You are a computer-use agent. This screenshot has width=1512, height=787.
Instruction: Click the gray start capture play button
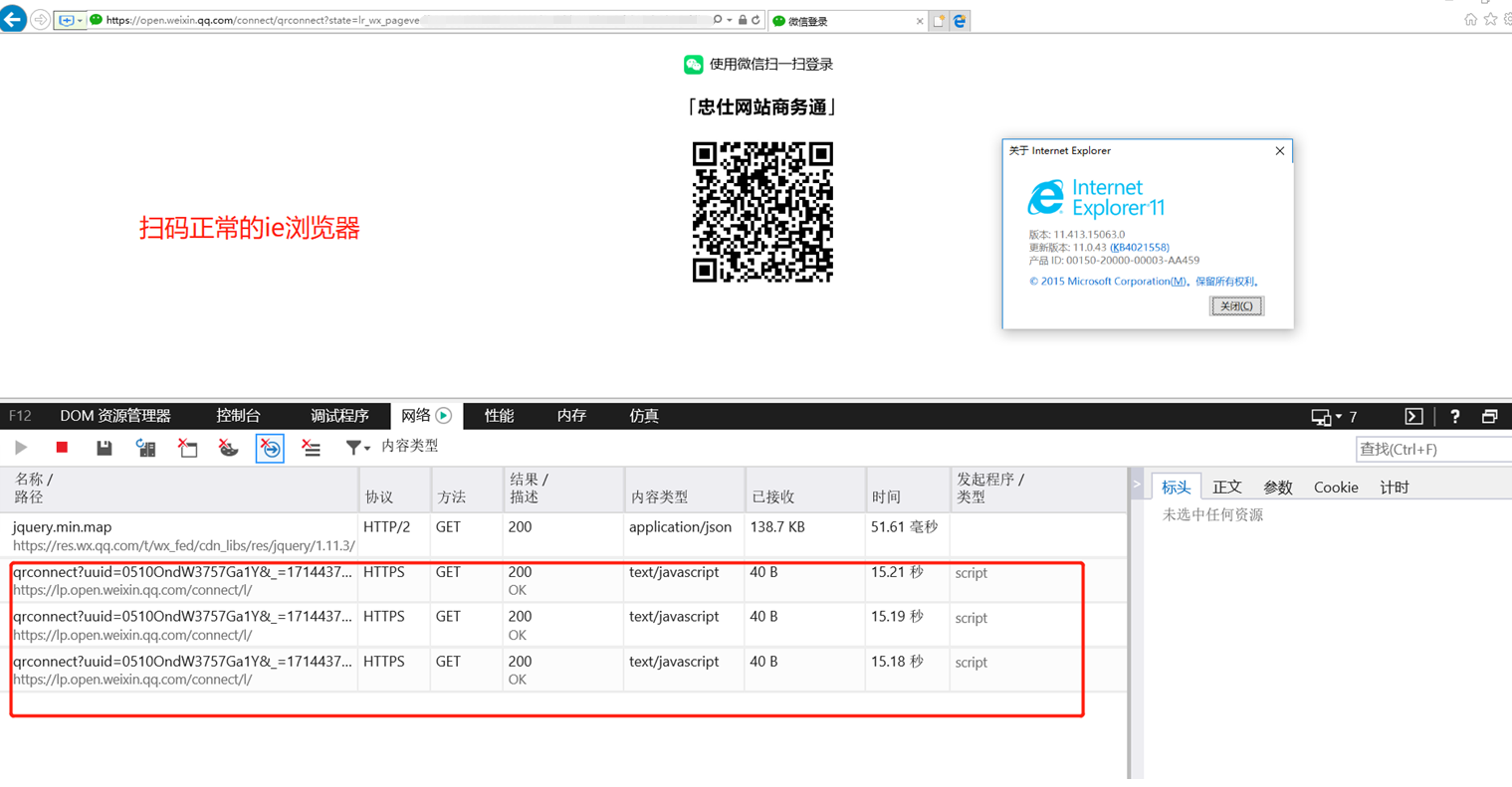[x=21, y=448]
